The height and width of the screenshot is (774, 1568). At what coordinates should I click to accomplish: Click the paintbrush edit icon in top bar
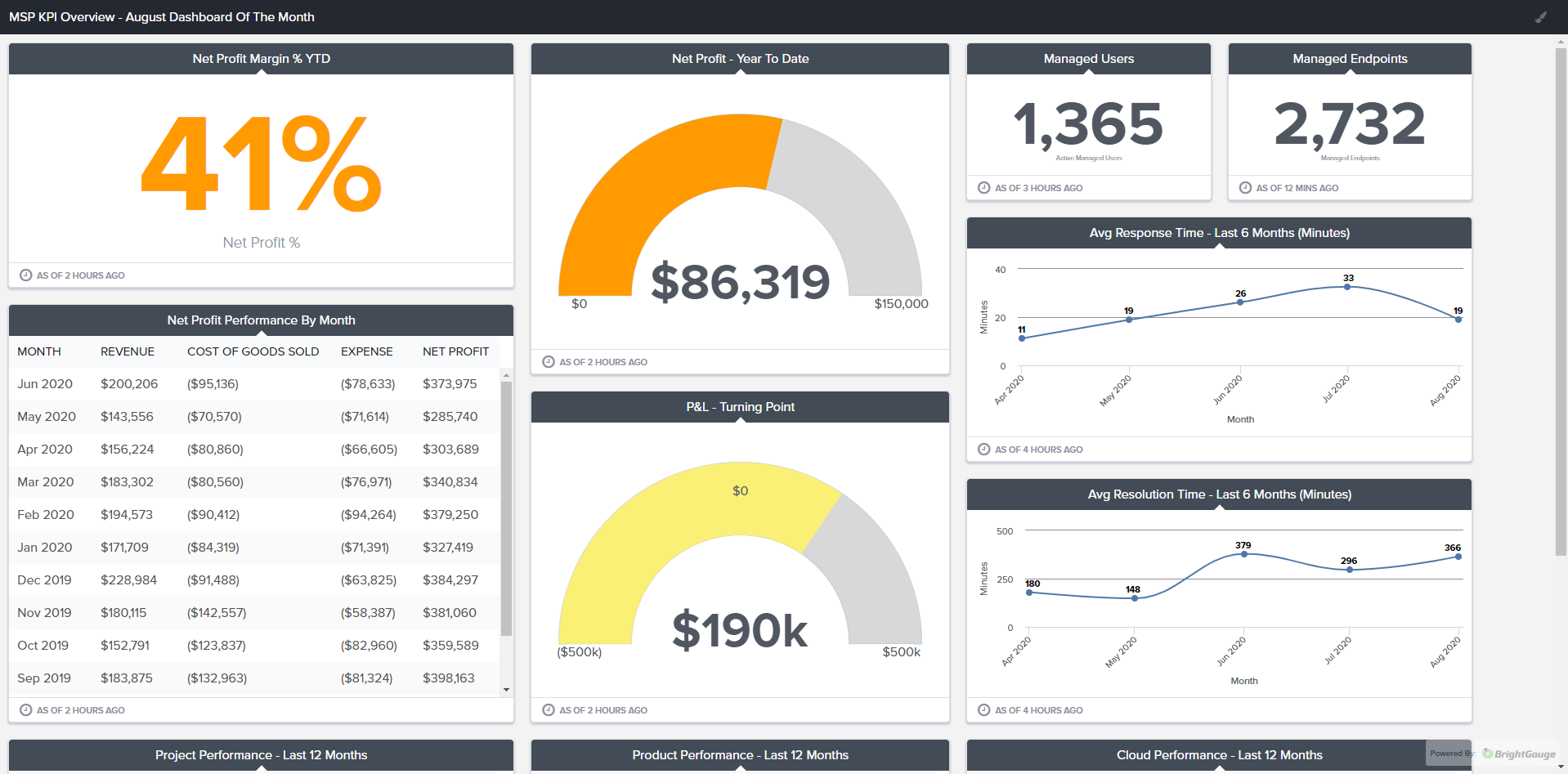click(x=1540, y=17)
